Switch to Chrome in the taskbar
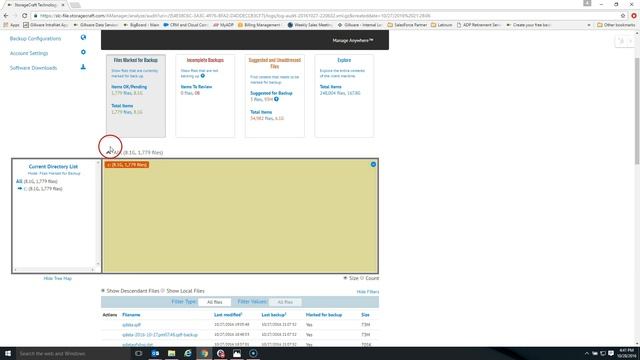640x360 pixels. click(204, 353)
